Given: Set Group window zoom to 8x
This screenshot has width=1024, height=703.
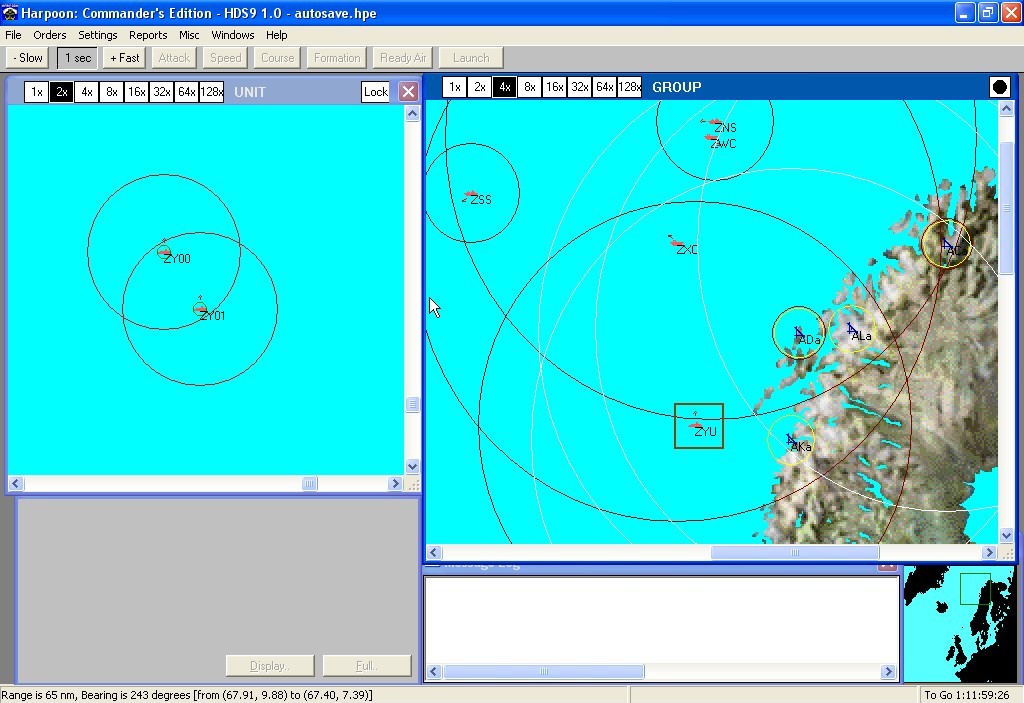Looking at the screenshot, I should 530,87.
